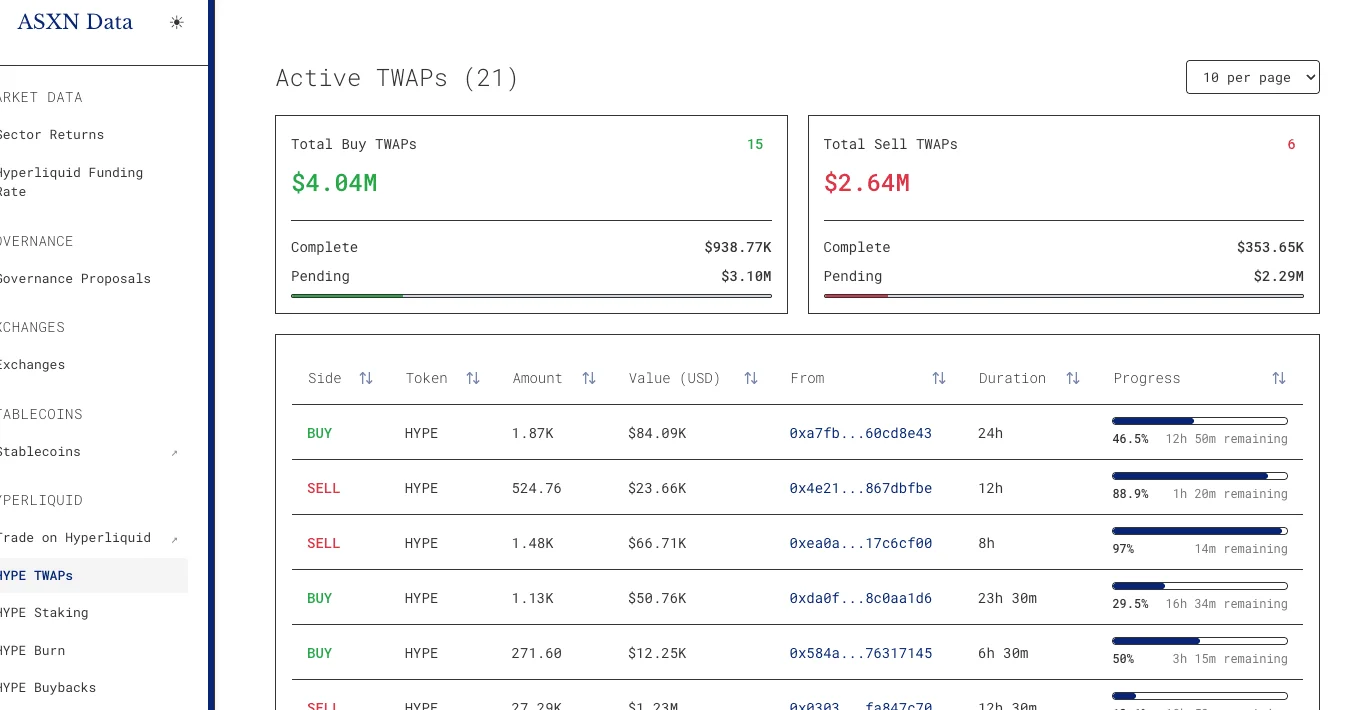Sort table by Amount column
This screenshot has height=710, width=1358.
589,378
